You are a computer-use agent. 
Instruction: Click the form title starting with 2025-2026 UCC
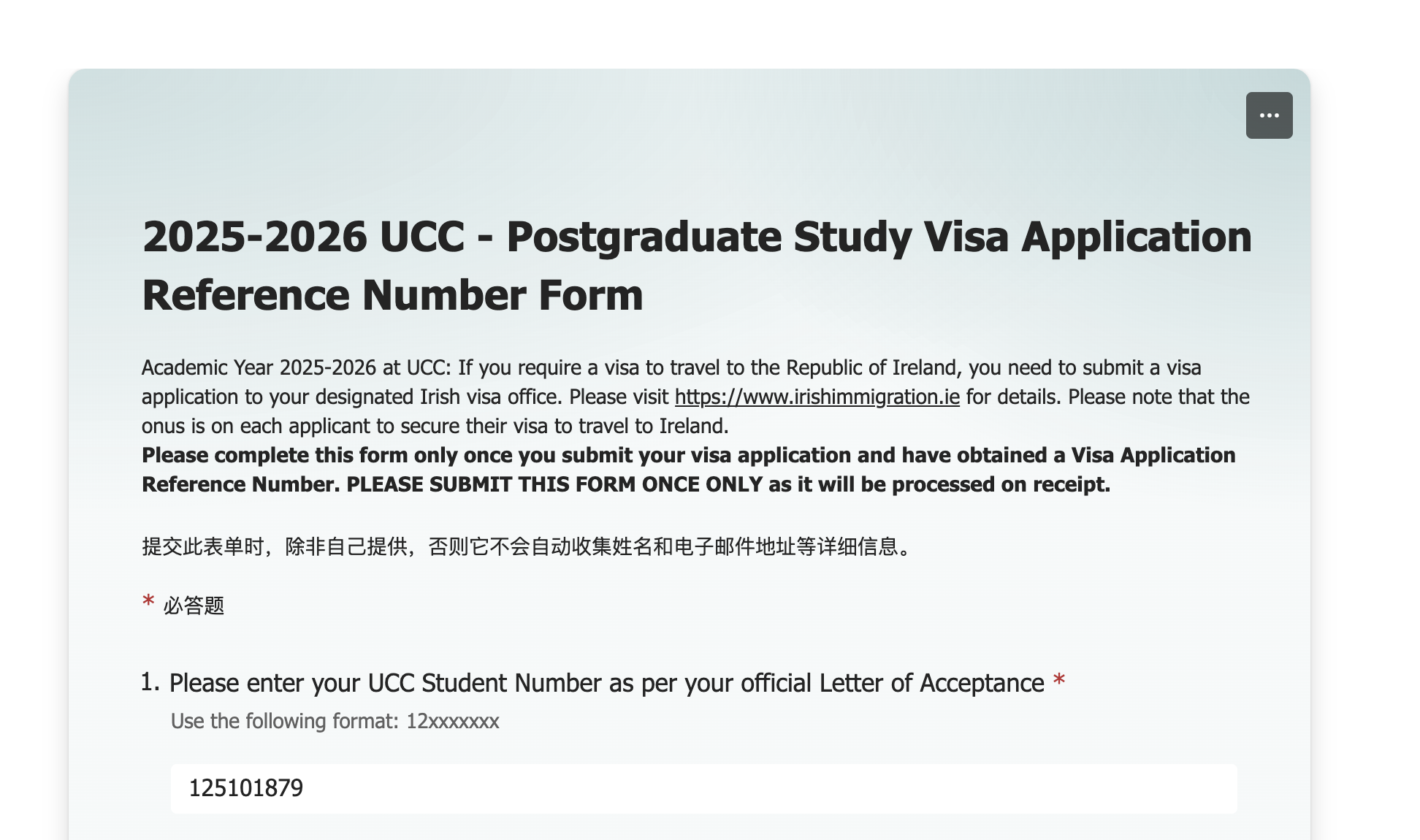(696, 237)
